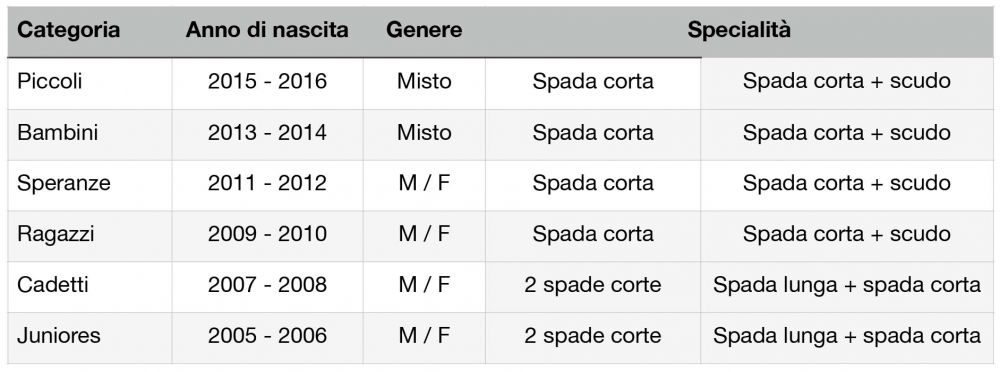Select the Anno di nascita header
Screen dimensions: 1000x372
pos(267,30)
